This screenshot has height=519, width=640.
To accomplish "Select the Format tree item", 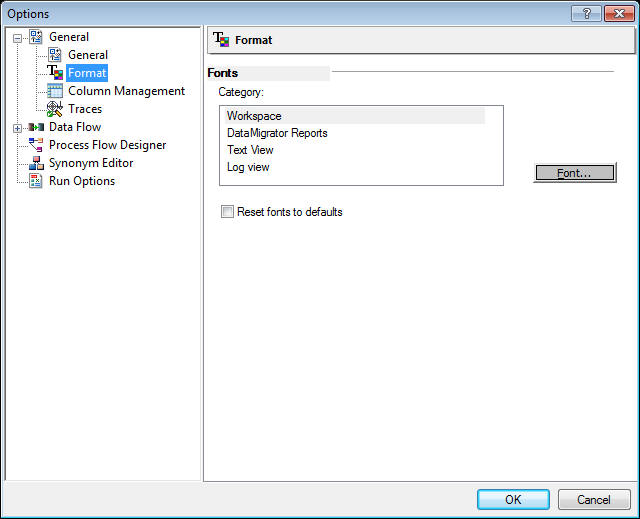I will point(87,73).
